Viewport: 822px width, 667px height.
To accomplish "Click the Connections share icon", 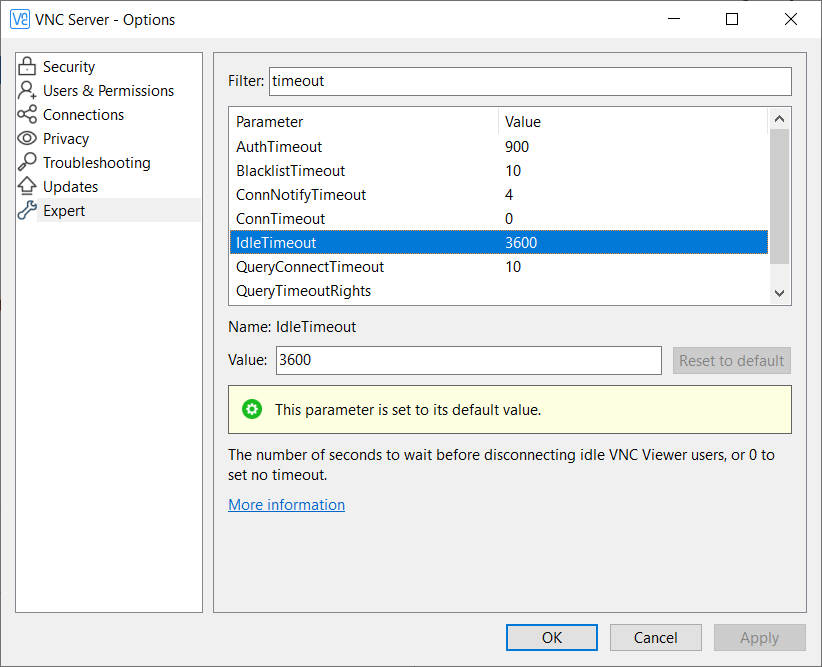I will coord(27,115).
